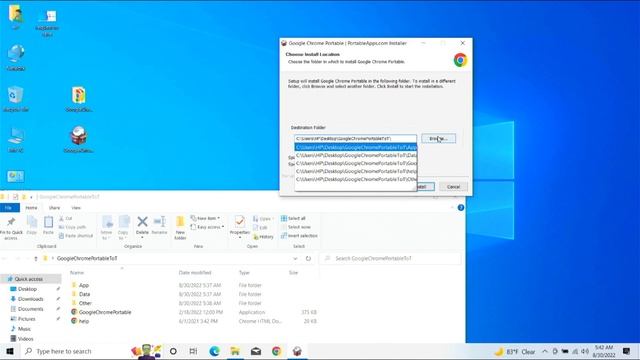Refresh the Explorer folder view
This screenshot has height=360, width=640.
click(x=308, y=258)
